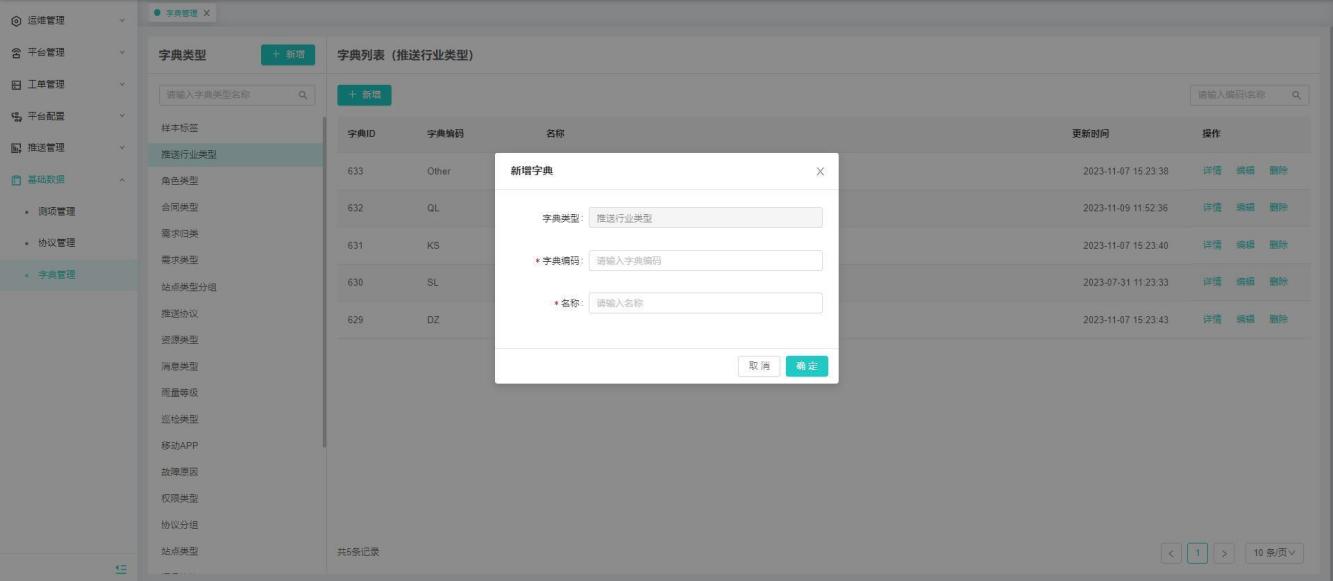
Task: Click the 字典编码 input field
Action: [705, 261]
